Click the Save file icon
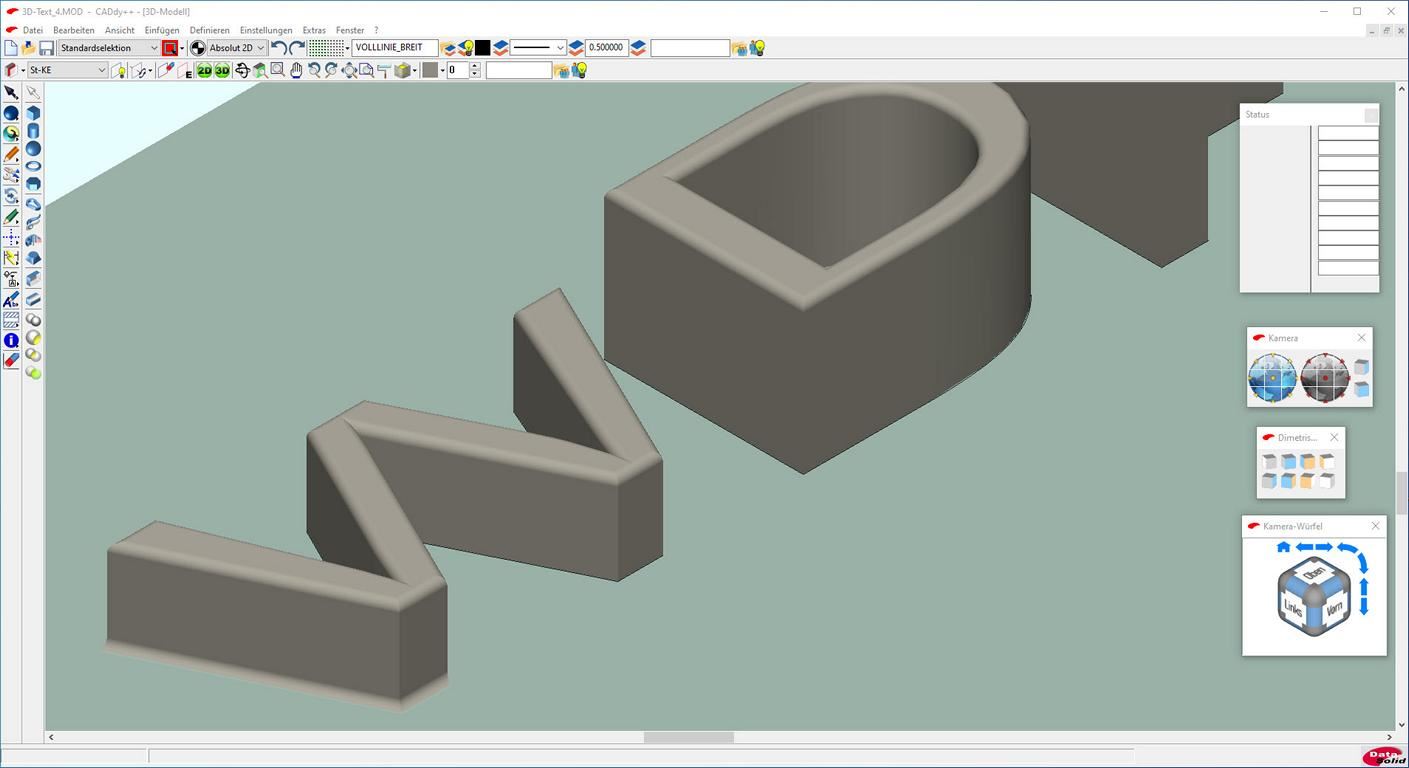The image size is (1409, 768). coord(46,48)
